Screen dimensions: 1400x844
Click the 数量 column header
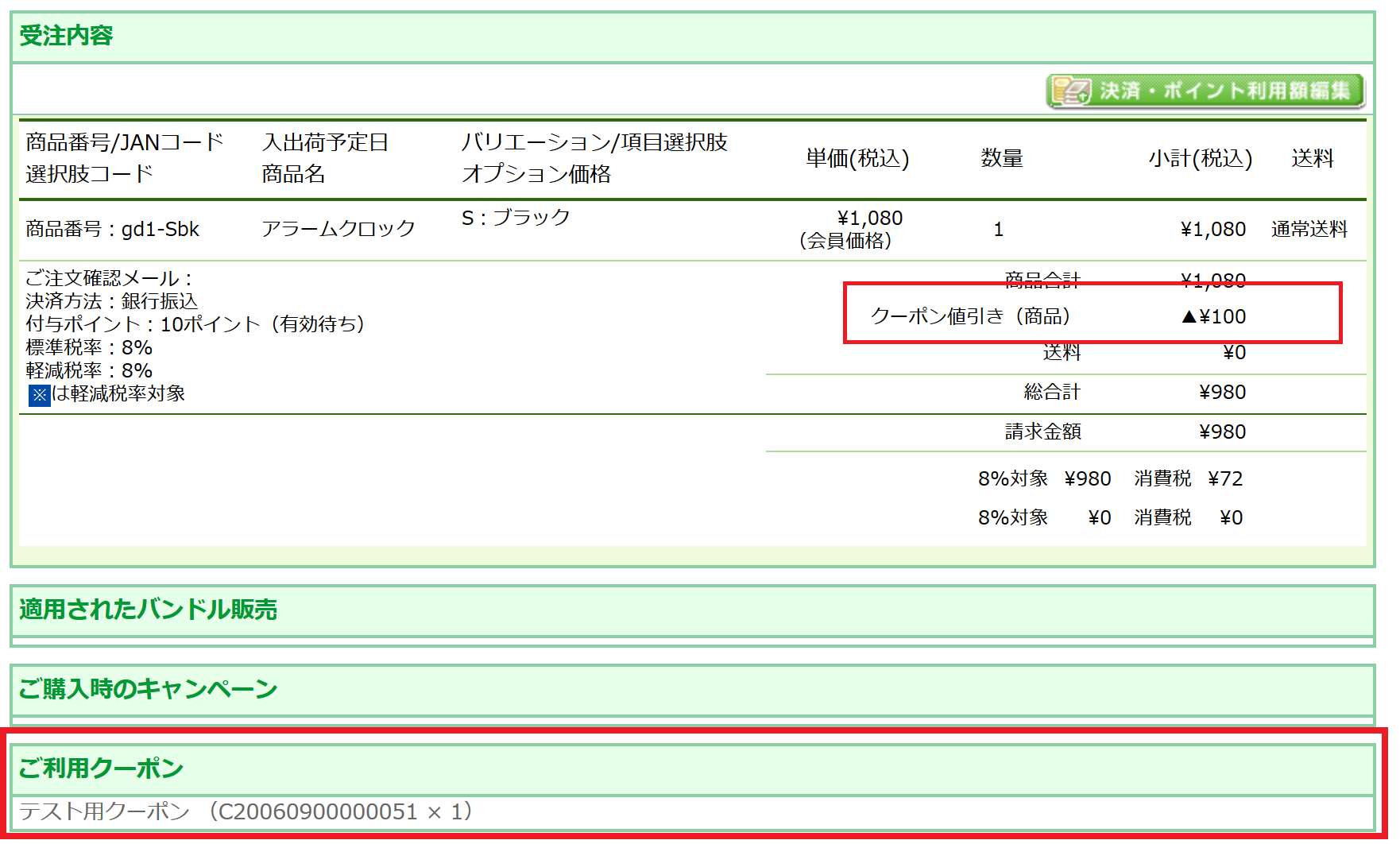pos(1002,159)
